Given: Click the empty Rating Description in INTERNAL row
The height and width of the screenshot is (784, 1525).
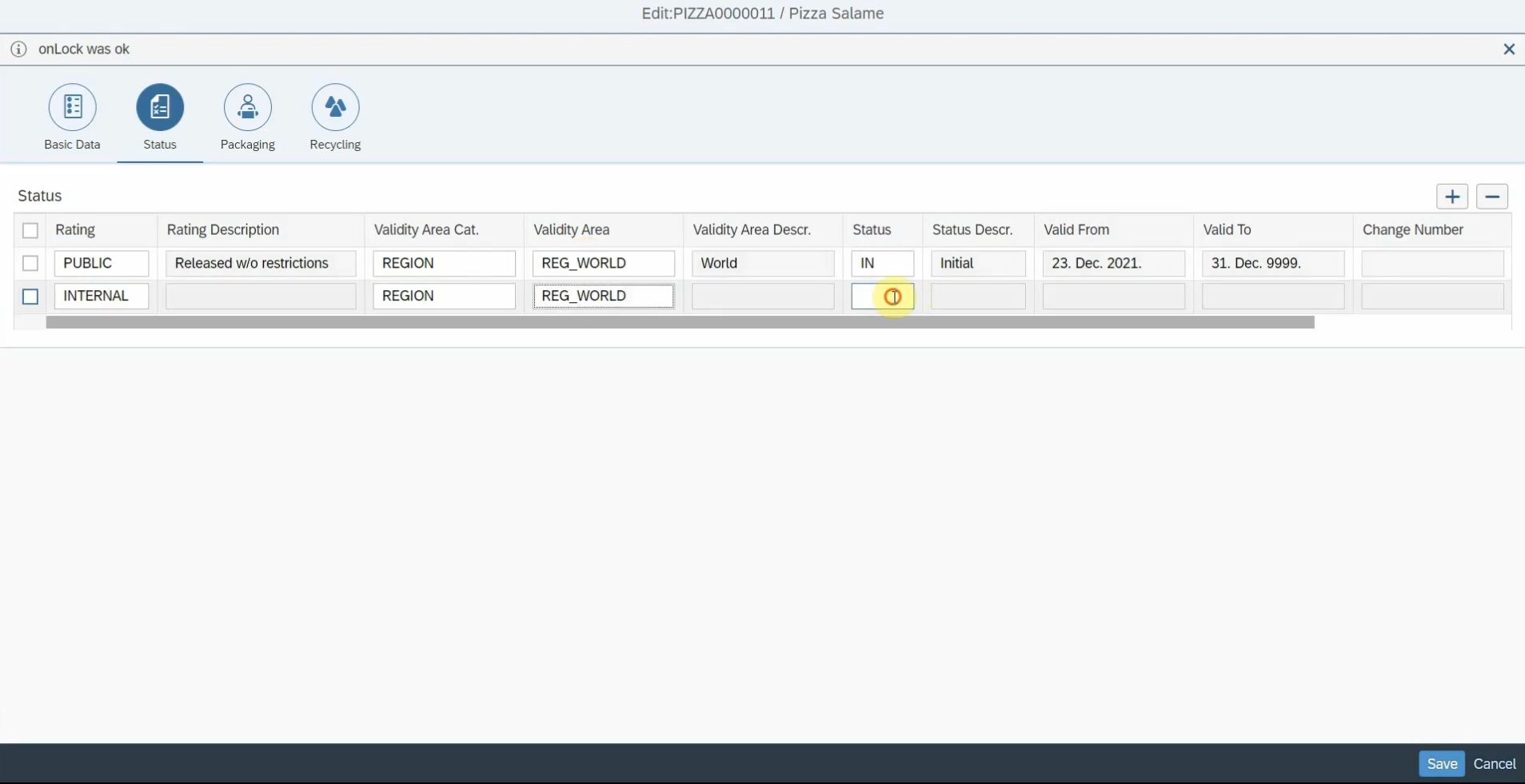Looking at the screenshot, I should [261, 296].
